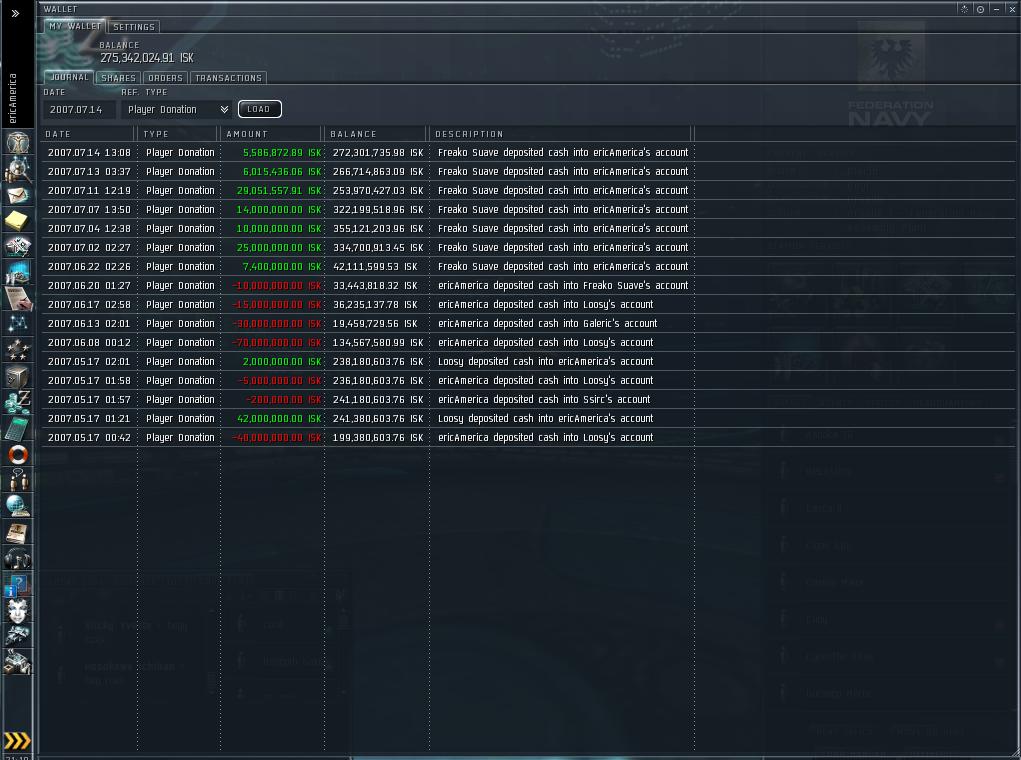Image resolution: width=1021 pixels, height=760 pixels.
Task: Click amount 42,000,000.00 ISK
Action: pyautogui.click(x=279, y=418)
